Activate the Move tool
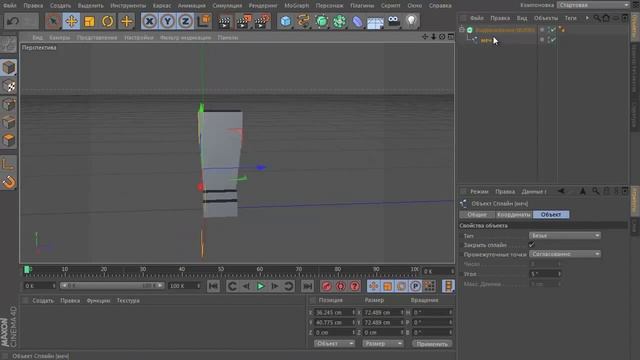The width and height of the screenshot is (640, 360). pyautogui.click(x=71, y=21)
